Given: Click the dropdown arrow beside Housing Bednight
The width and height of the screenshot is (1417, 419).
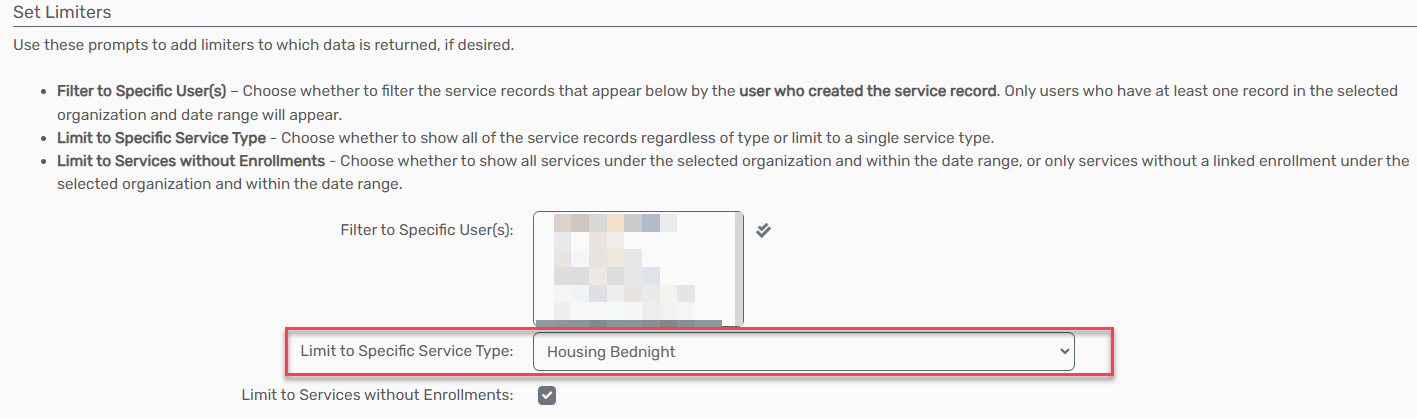Looking at the screenshot, I should [x=1062, y=352].
